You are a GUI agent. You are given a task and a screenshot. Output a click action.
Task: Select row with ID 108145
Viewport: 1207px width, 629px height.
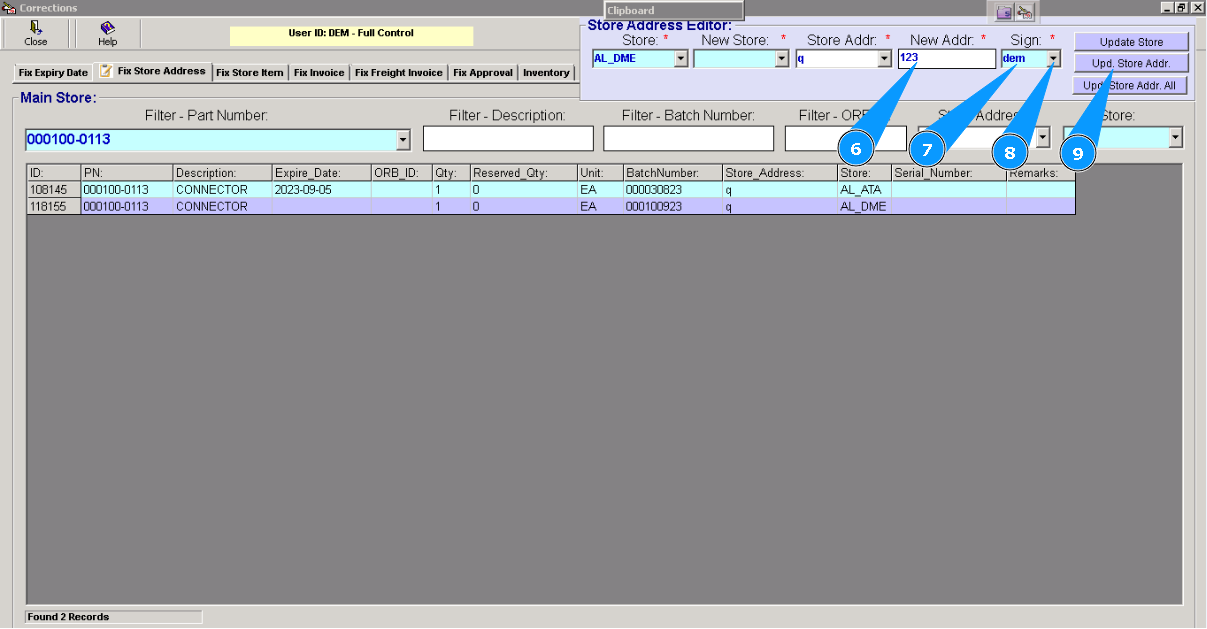pos(551,189)
